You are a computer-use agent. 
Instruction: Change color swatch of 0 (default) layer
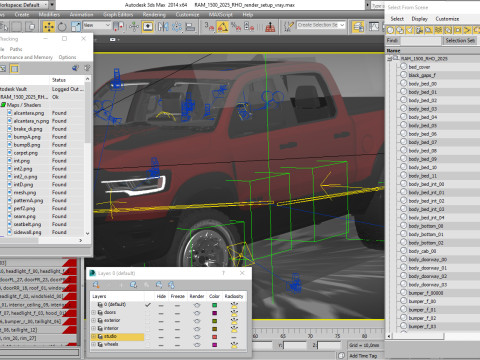coord(214,305)
